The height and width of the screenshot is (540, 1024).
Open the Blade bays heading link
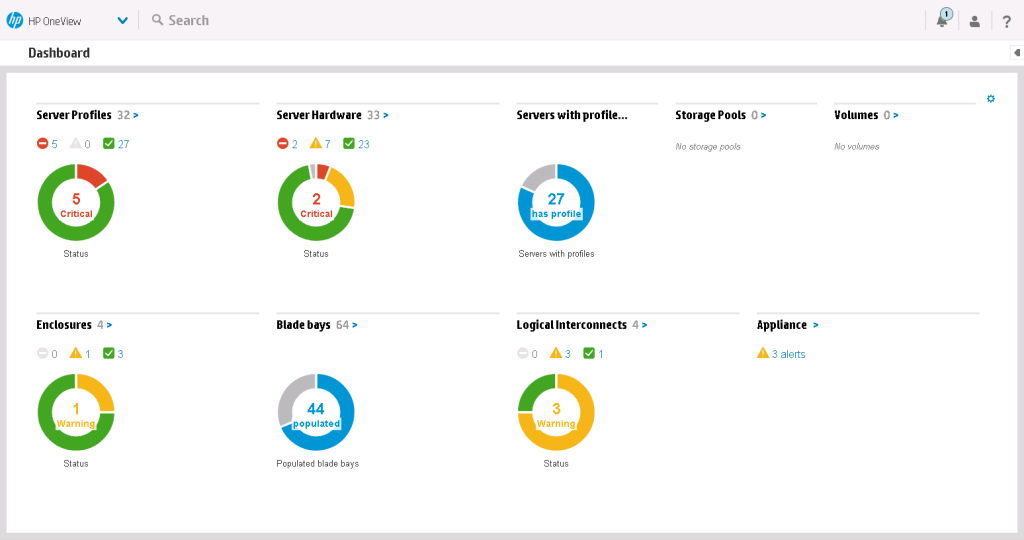[303, 325]
